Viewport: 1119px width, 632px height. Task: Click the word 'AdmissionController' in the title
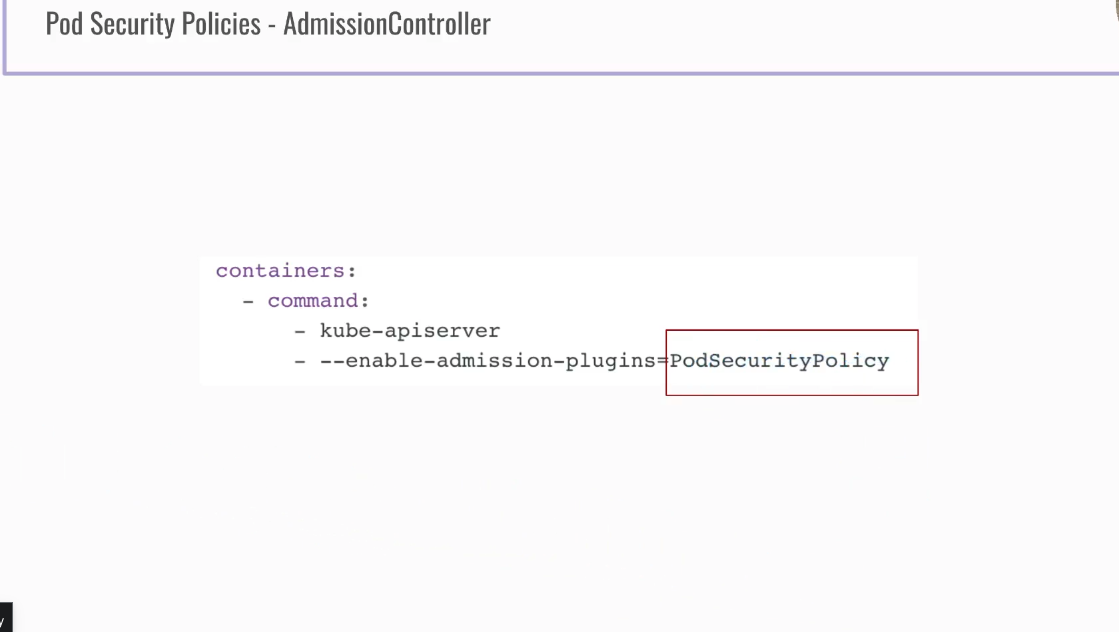click(x=387, y=24)
